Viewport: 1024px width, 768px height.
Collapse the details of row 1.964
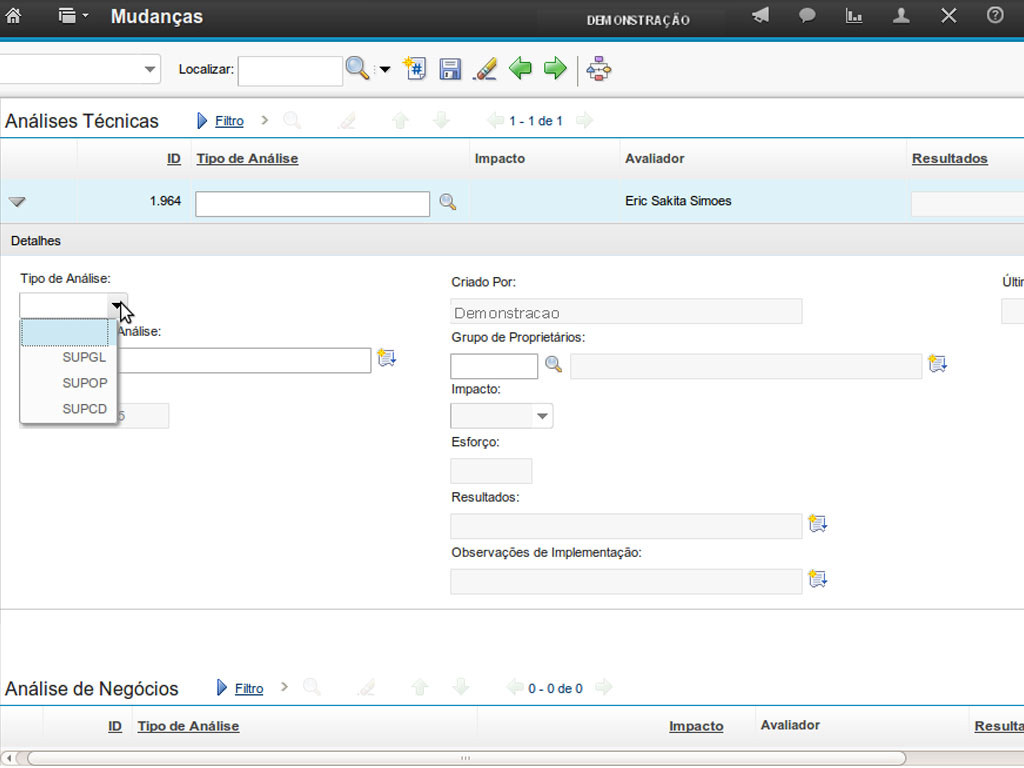click(x=17, y=202)
